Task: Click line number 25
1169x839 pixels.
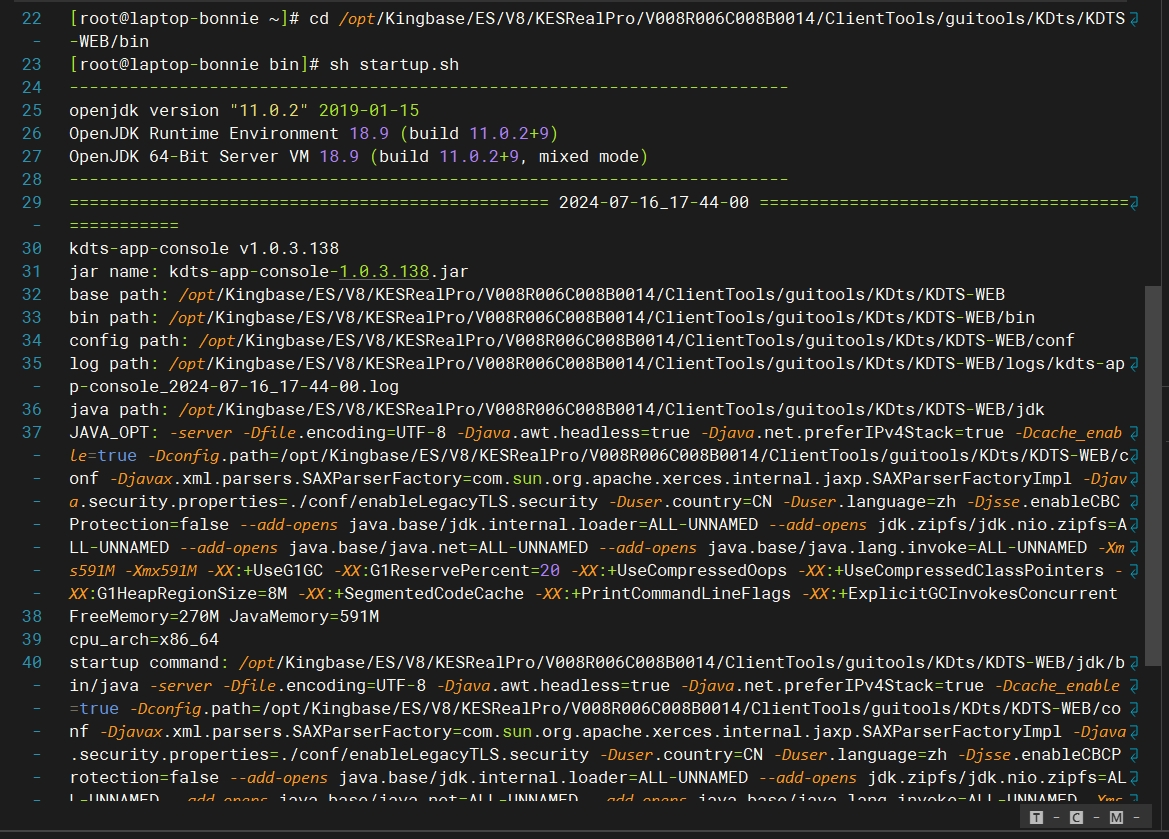Action: click(31, 110)
